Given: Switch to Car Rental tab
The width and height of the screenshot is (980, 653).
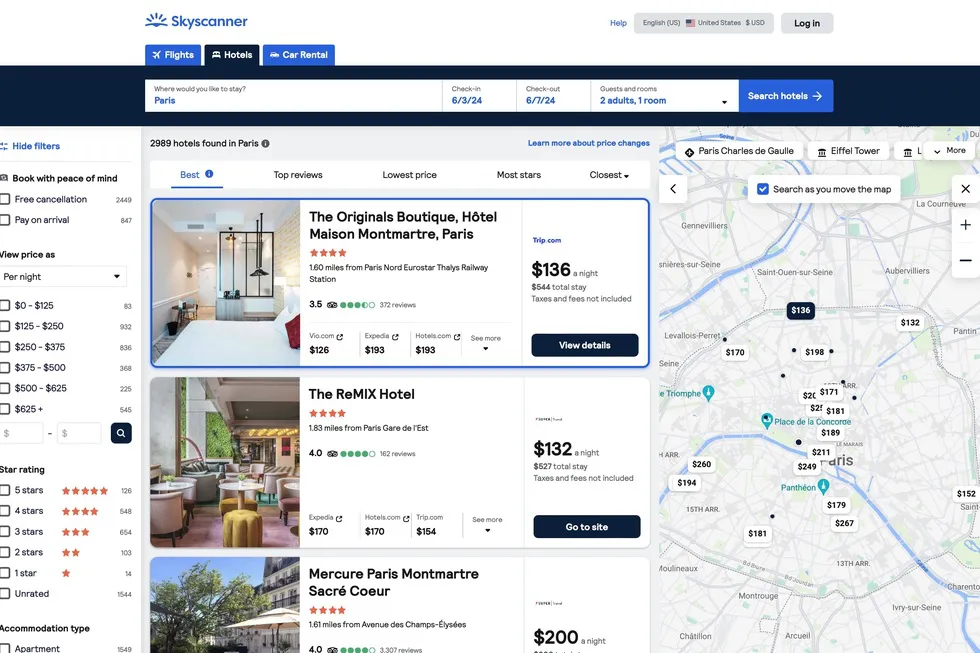Looking at the screenshot, I should tap(299, 55).
